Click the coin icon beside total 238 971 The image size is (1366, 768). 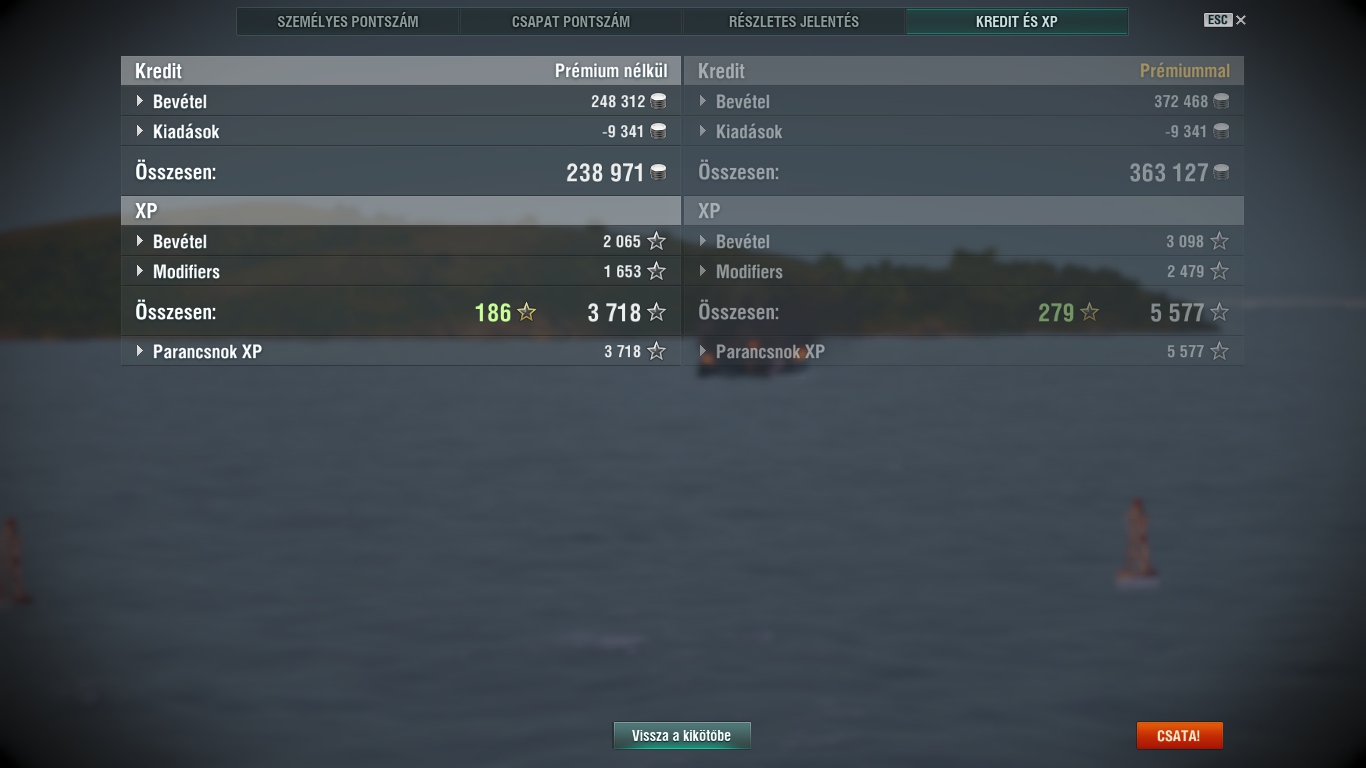click(x=658, y=172)
